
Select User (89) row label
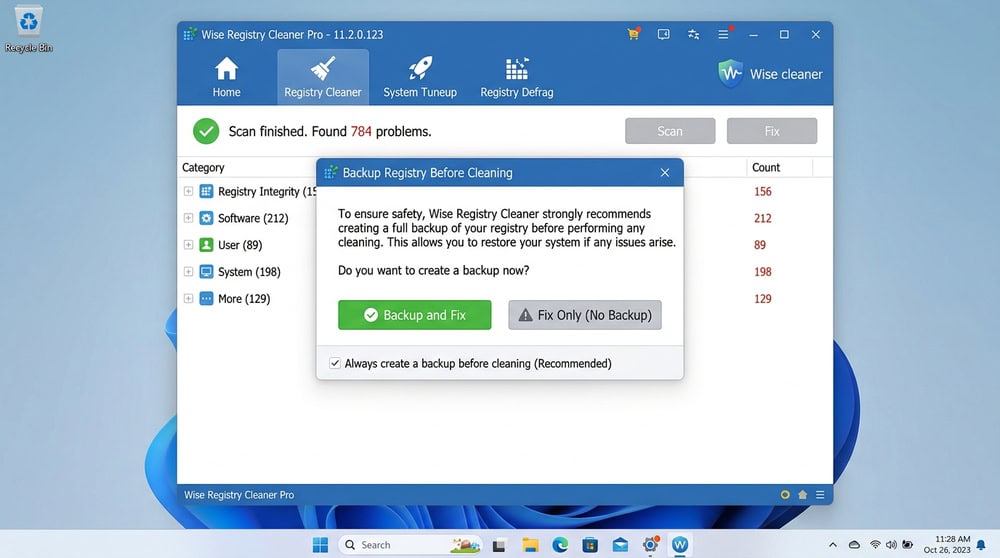pos(240,245)
